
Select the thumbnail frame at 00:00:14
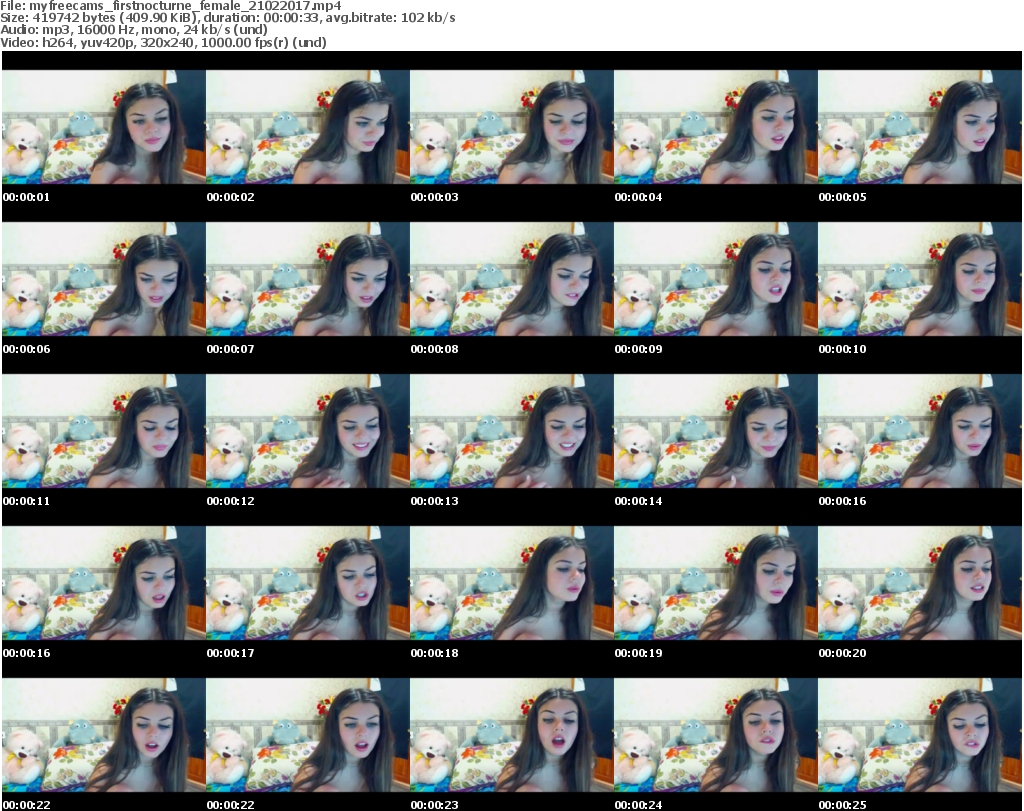716,431
